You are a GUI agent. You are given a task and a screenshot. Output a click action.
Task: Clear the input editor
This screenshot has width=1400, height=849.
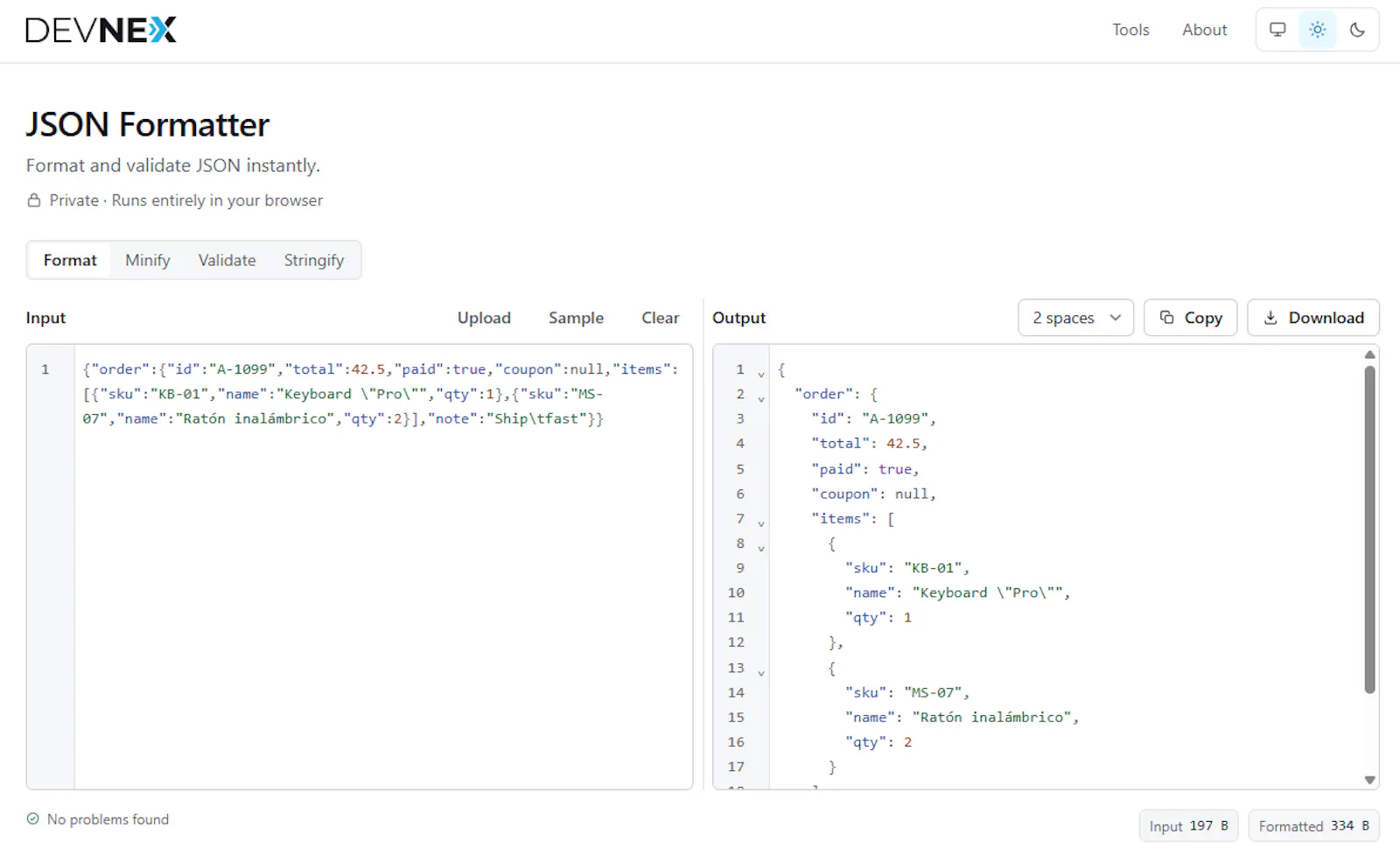coord(660,318)
